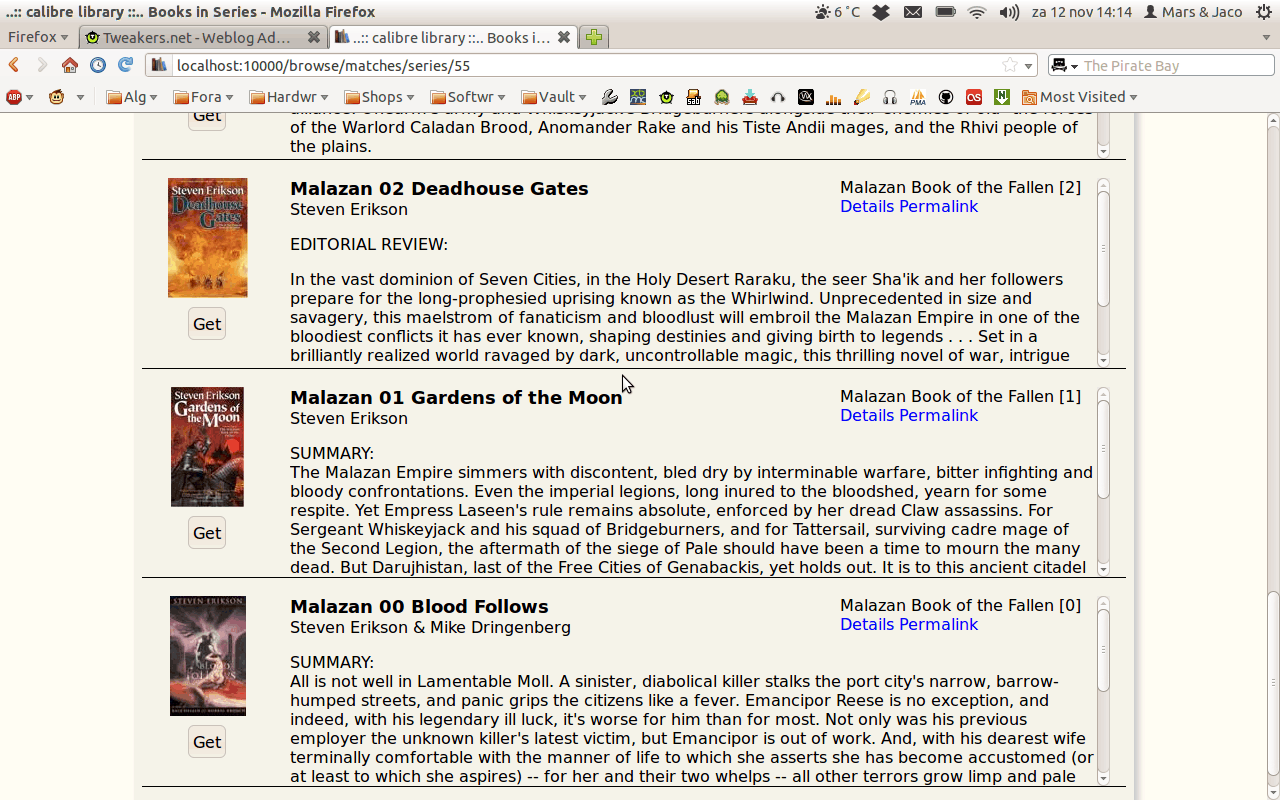Go back with the browser back arrow
This screenshot has width=1280, height=800.
pos(14,65)
